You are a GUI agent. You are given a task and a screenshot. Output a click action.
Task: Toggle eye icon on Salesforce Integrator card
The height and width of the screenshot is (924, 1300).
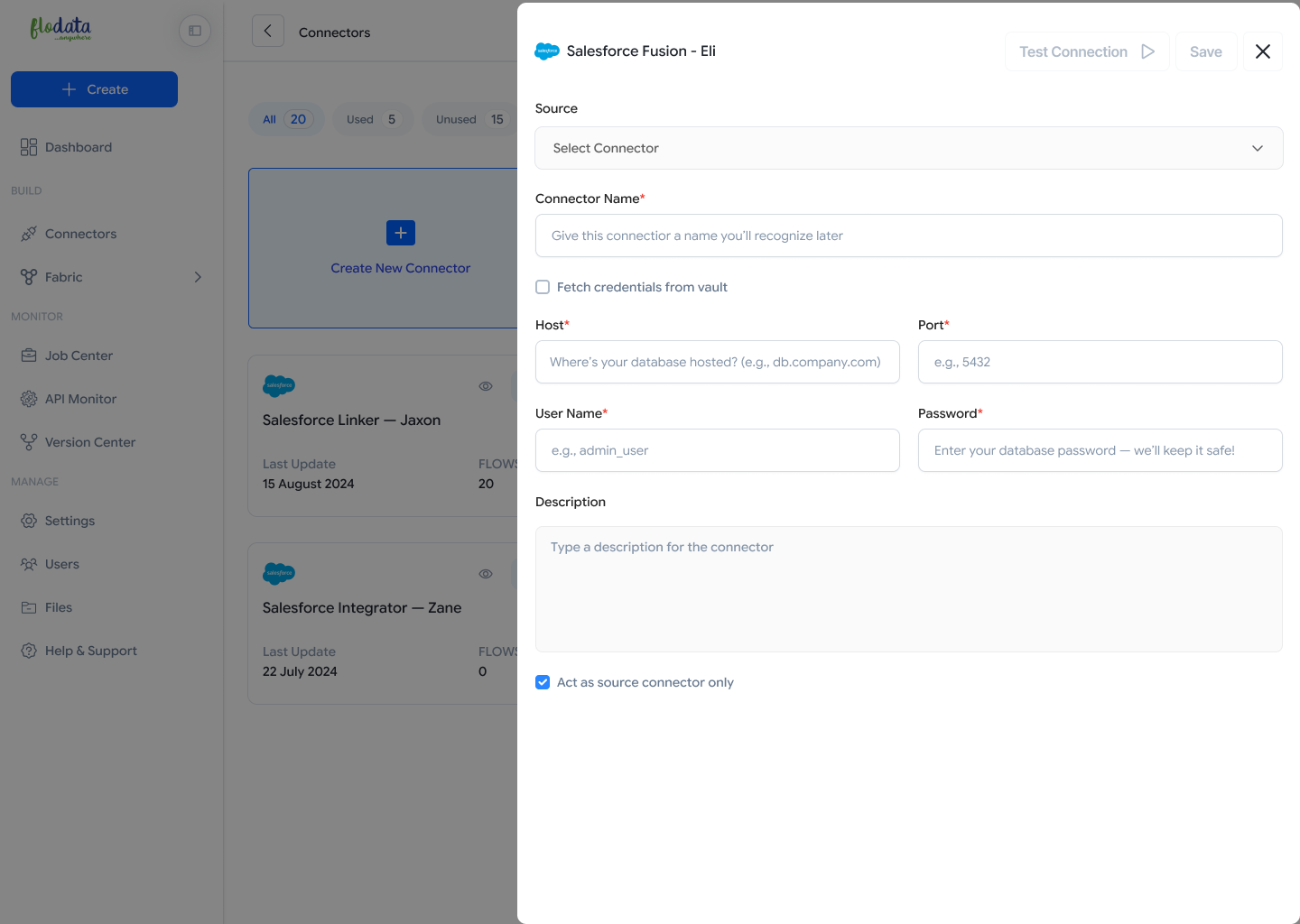[486, 574]
